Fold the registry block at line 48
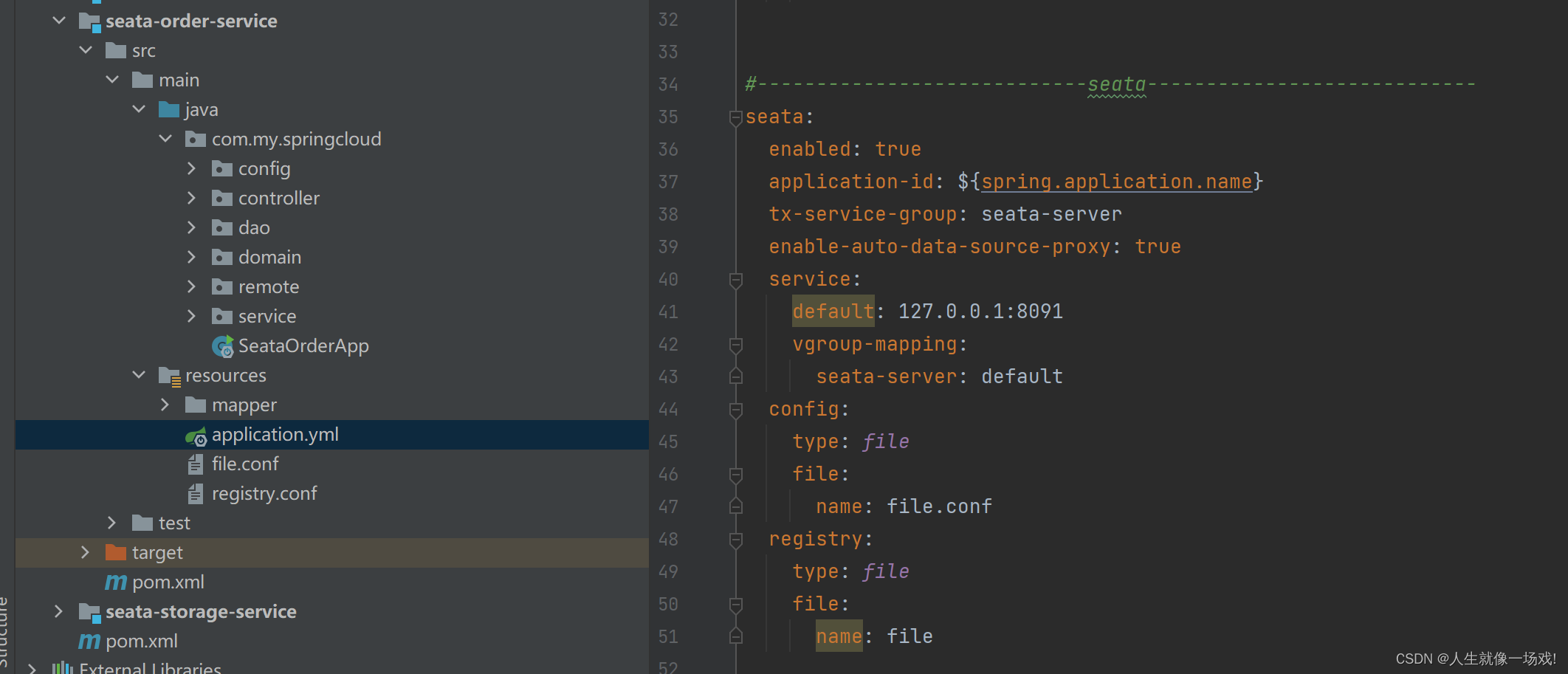 [x=735, y=540]
